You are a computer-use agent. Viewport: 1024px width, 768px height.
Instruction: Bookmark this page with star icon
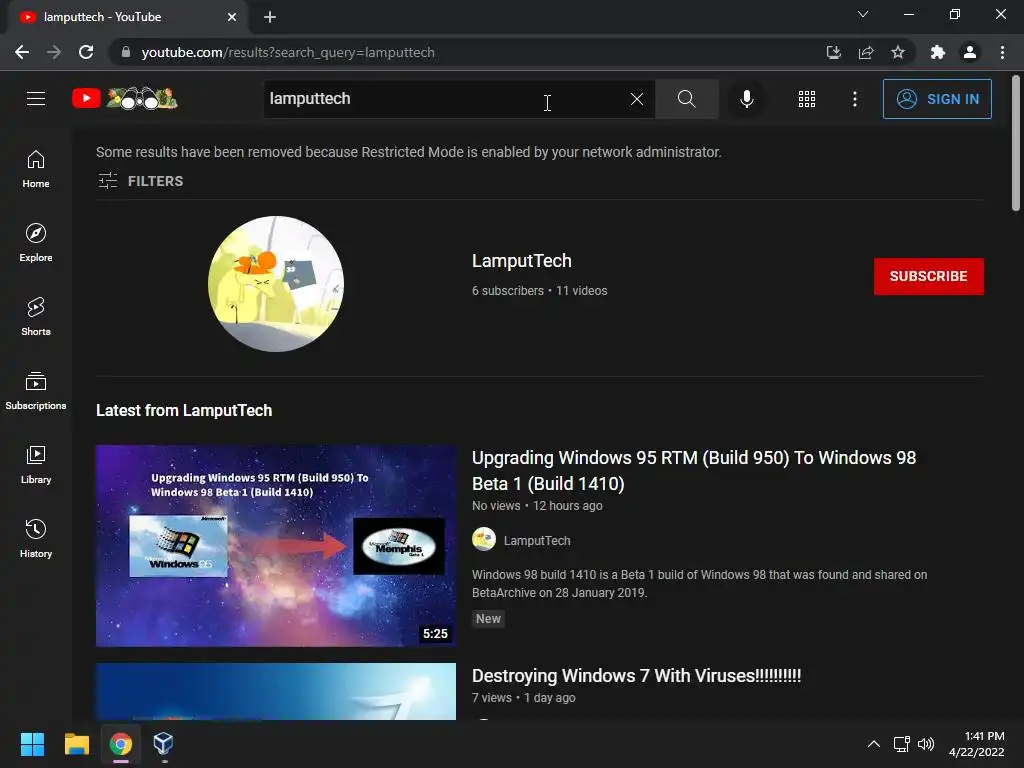(x=898, y=52)
